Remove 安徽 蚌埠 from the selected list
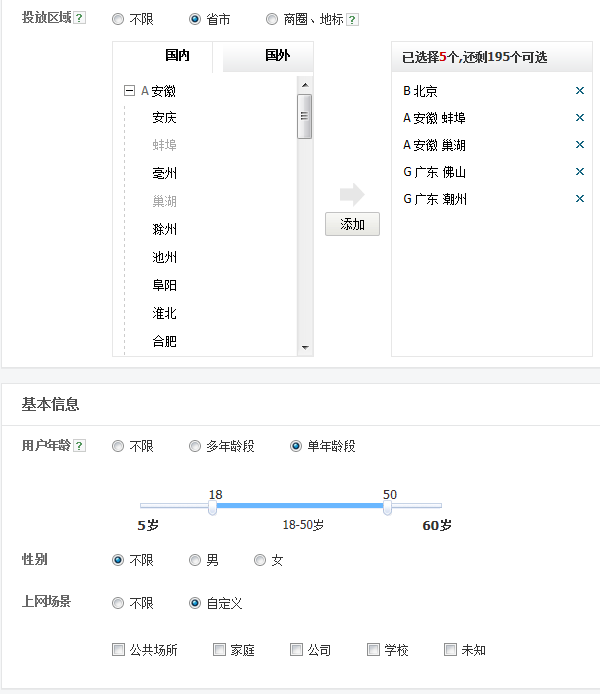 pos(580,118)
